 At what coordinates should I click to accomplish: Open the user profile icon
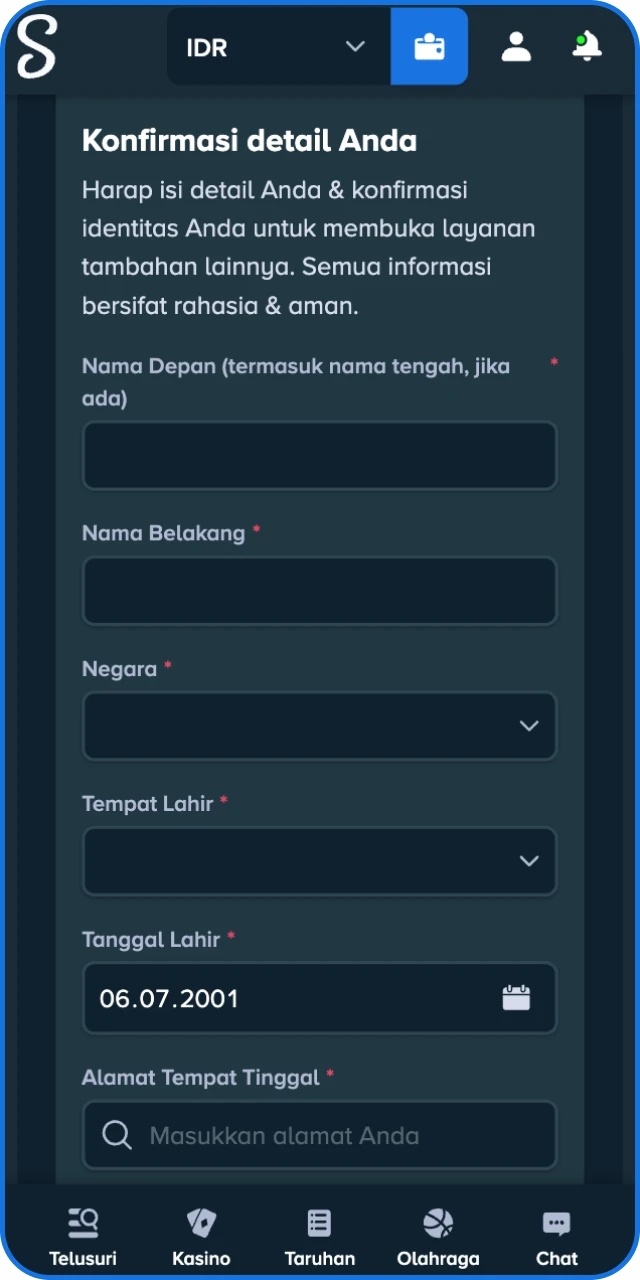[x=516, y=46]
